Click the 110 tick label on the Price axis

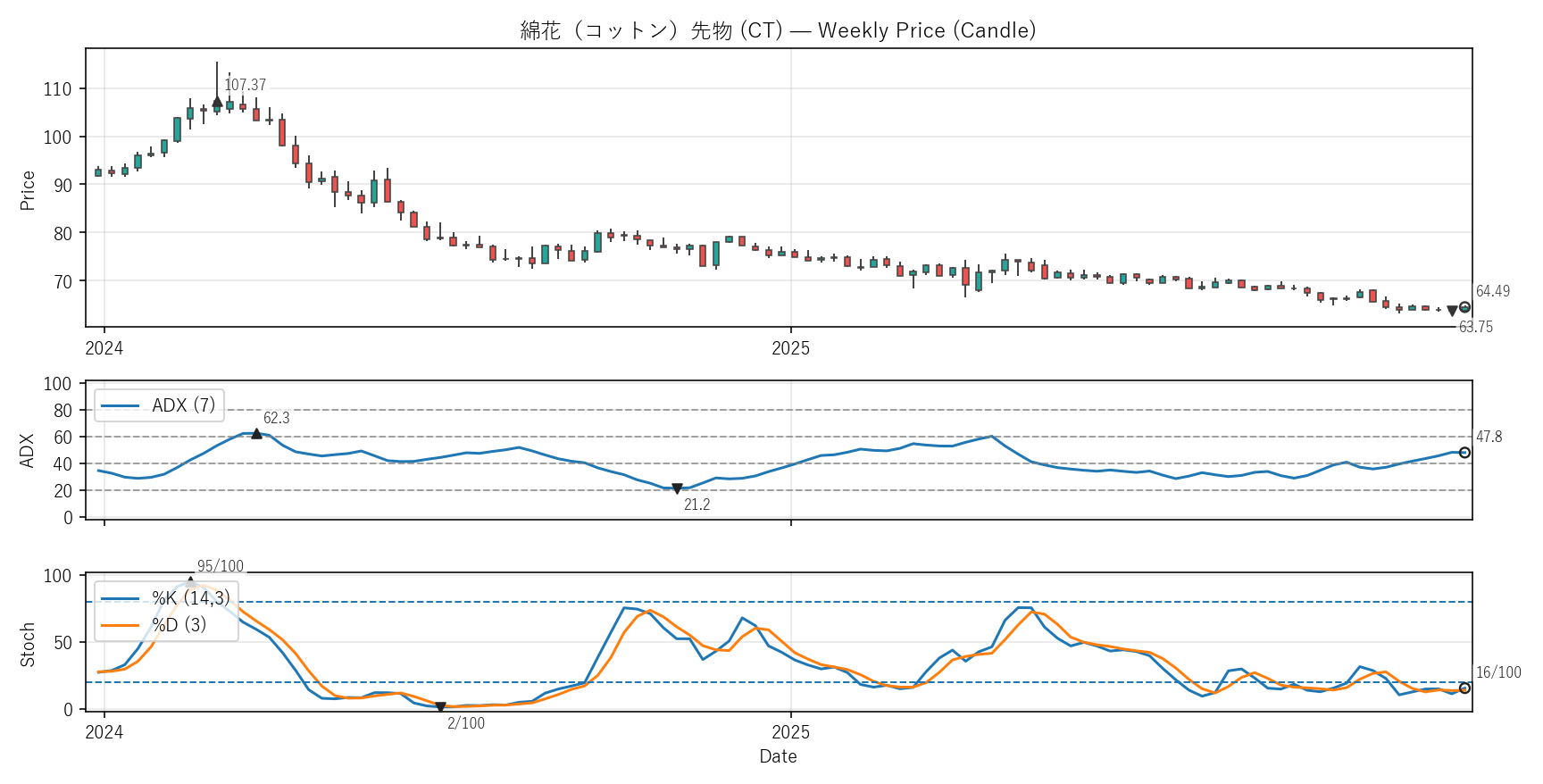tap(57, 89)
